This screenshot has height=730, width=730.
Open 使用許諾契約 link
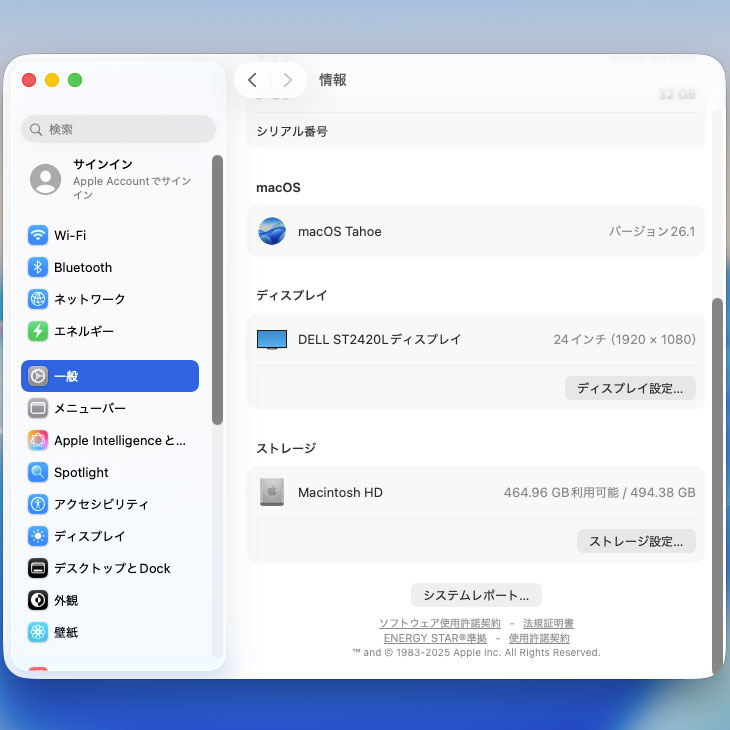point(539,638)
